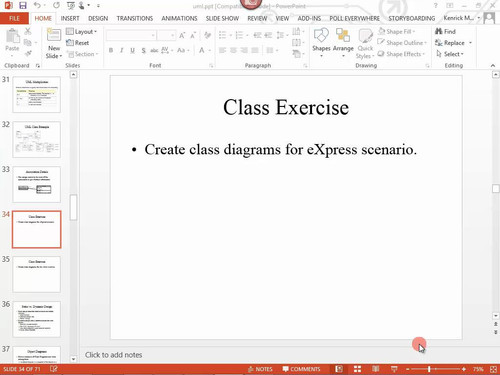
Task: Switch to the INSERT tab
Action: (x=70, y=18)
